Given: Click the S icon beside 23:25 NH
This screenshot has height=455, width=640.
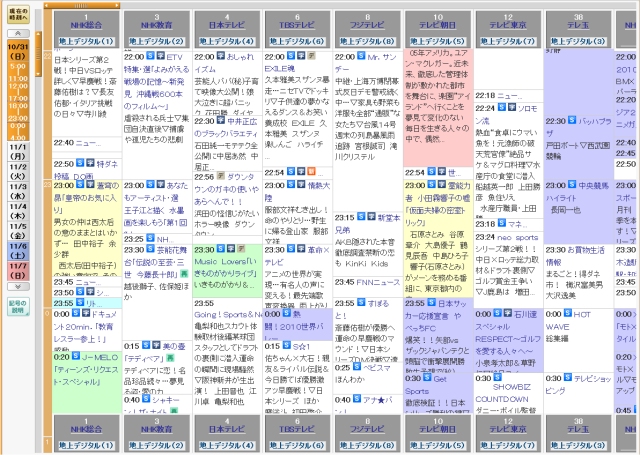Looking at the screenshot, I should click(x=150, y=238).
